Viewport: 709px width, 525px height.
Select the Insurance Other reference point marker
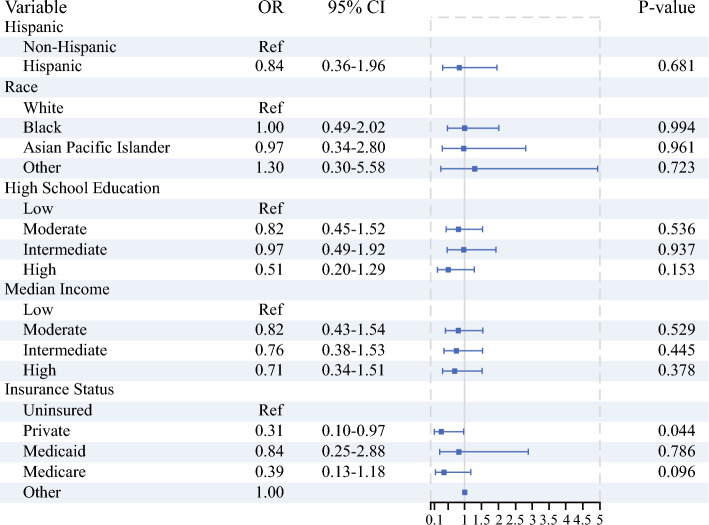click(465, 492)
